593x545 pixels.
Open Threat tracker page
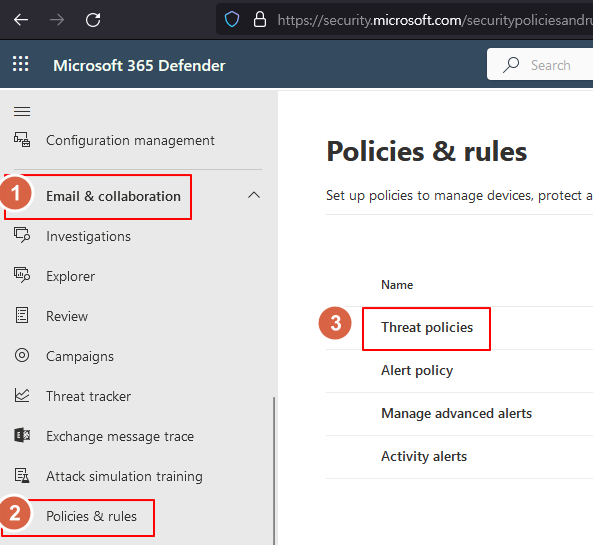(88, 396)
